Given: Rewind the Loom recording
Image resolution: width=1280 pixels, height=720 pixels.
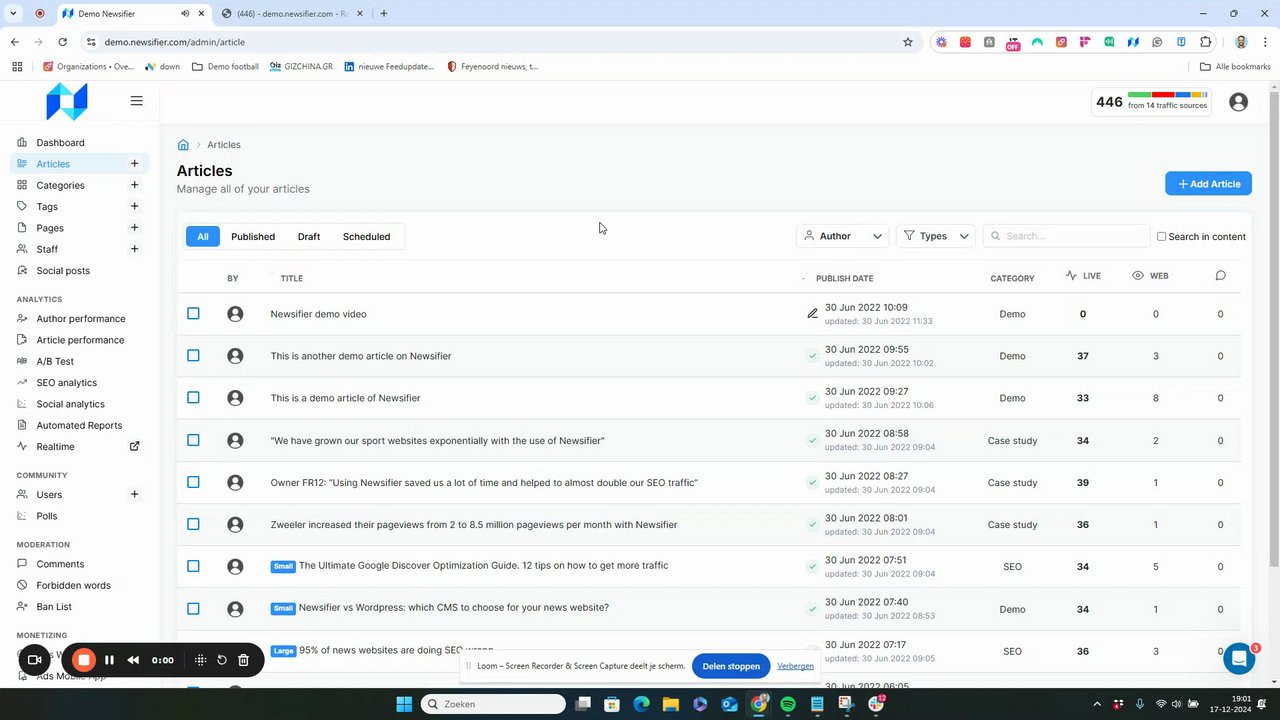Looking at the screenshot, I should (133, 660).
